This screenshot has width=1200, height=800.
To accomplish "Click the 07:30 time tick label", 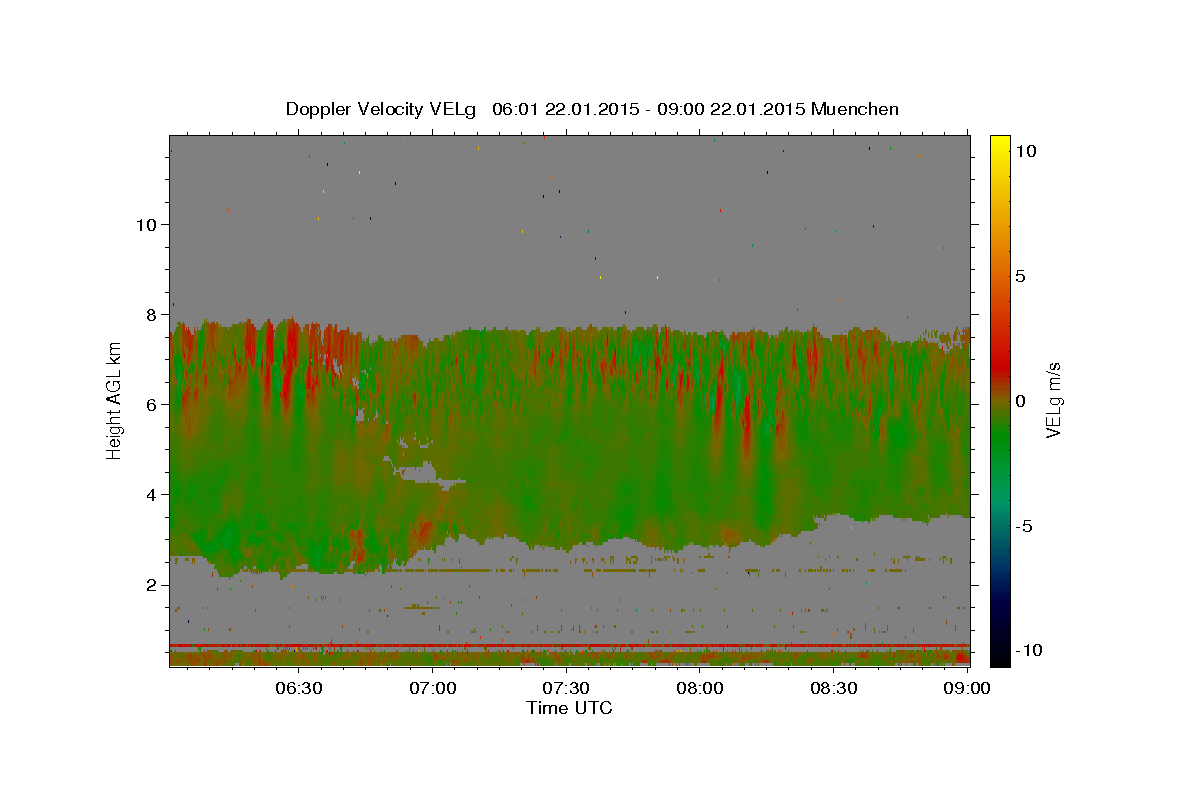I will [x=566, y=689].
